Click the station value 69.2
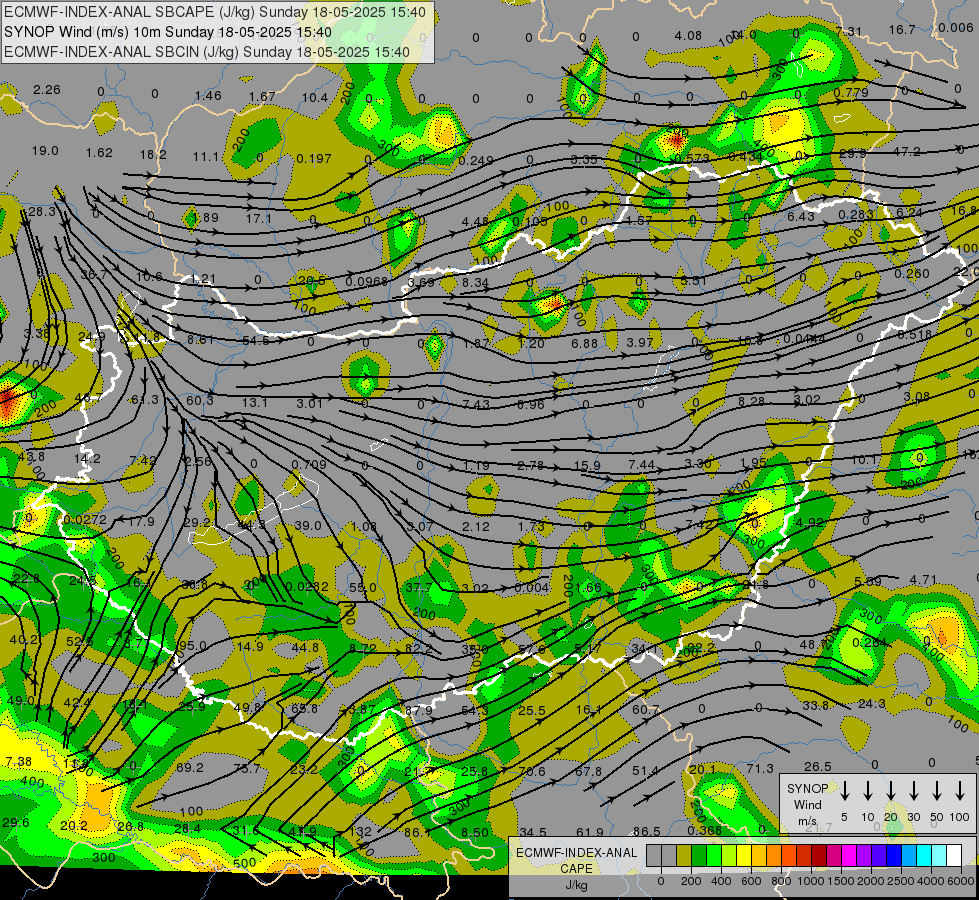The image size is (979, 900). 190,768
